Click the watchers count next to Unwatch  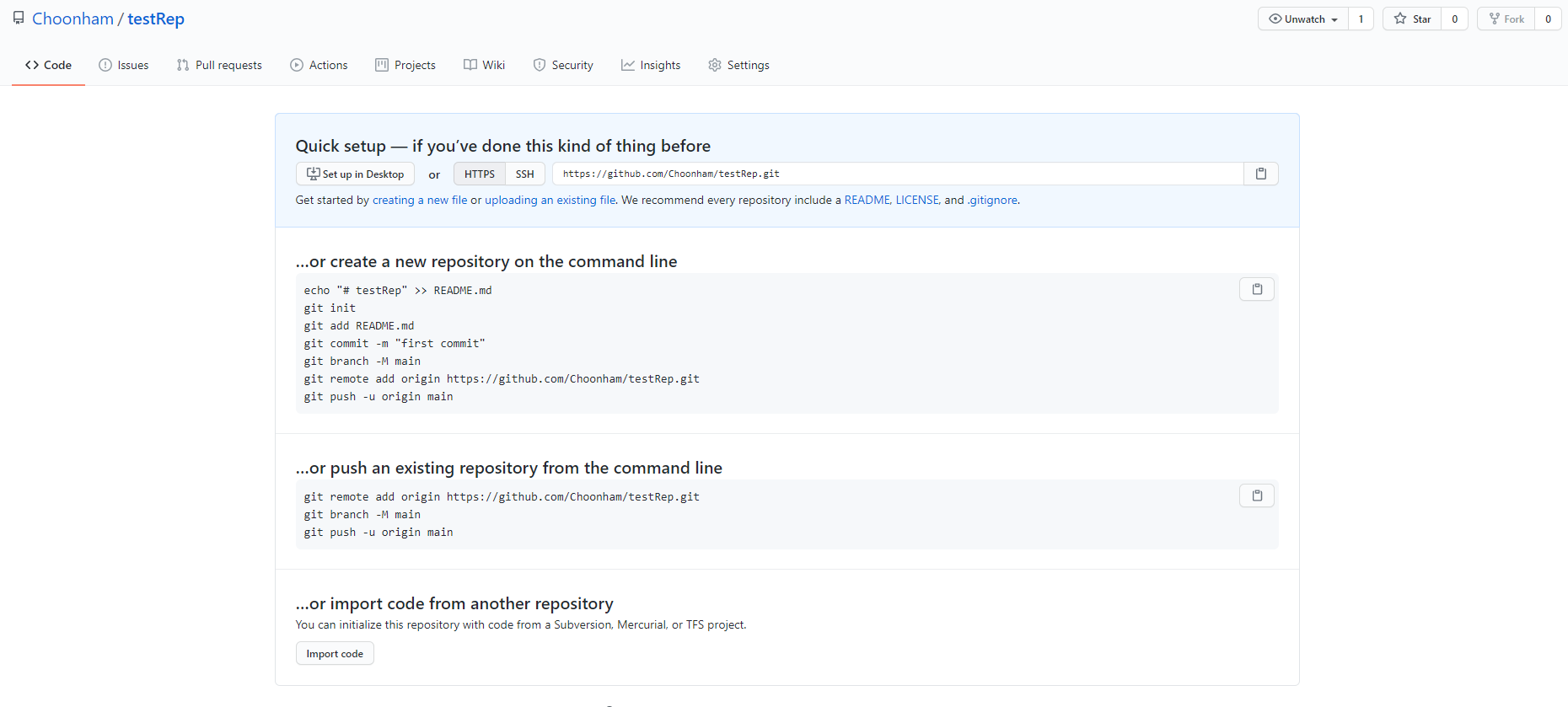pyautogui.click(x=1361, y=19)
